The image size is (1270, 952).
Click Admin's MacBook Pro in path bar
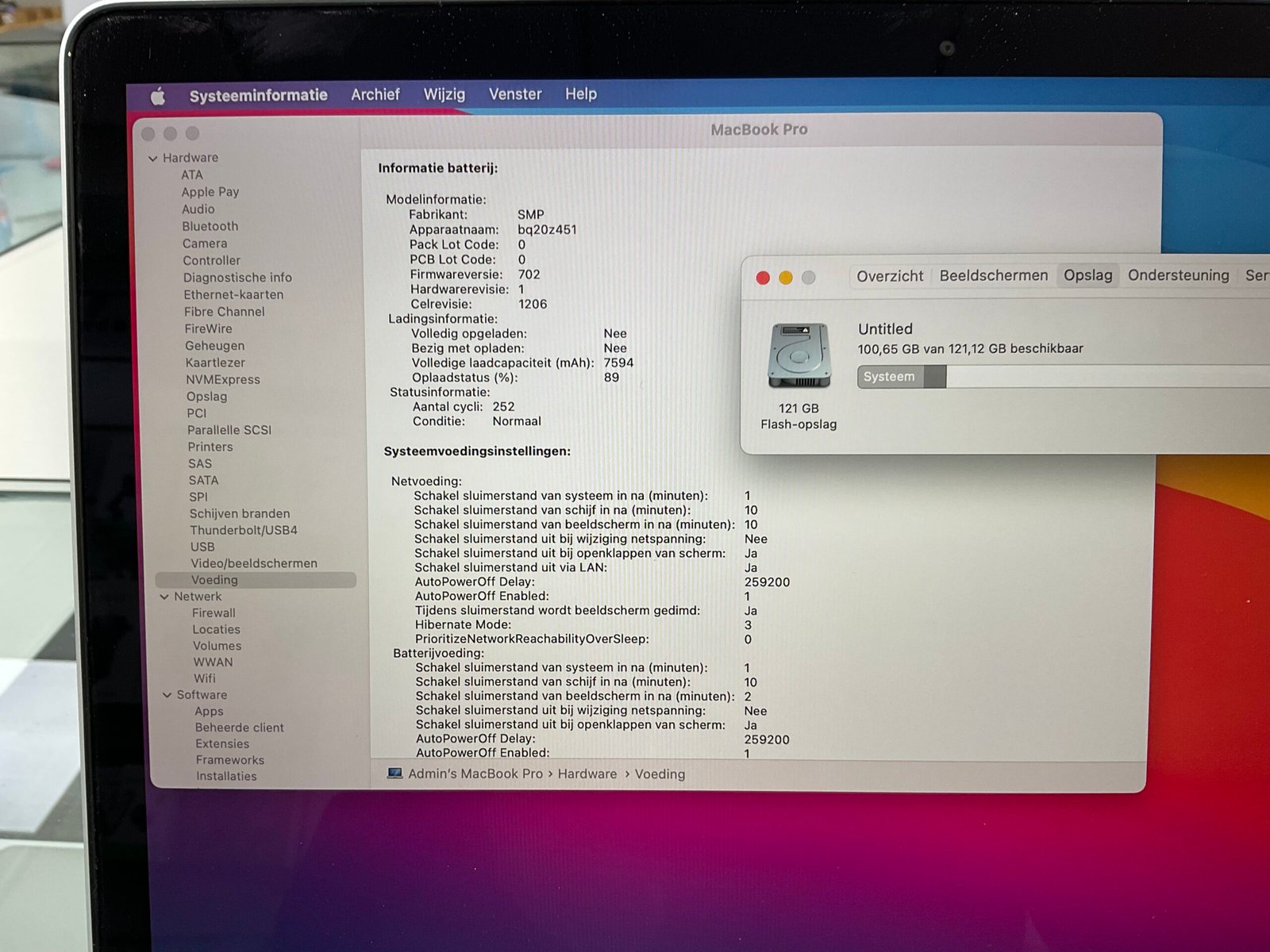click(x=475, y=773)
